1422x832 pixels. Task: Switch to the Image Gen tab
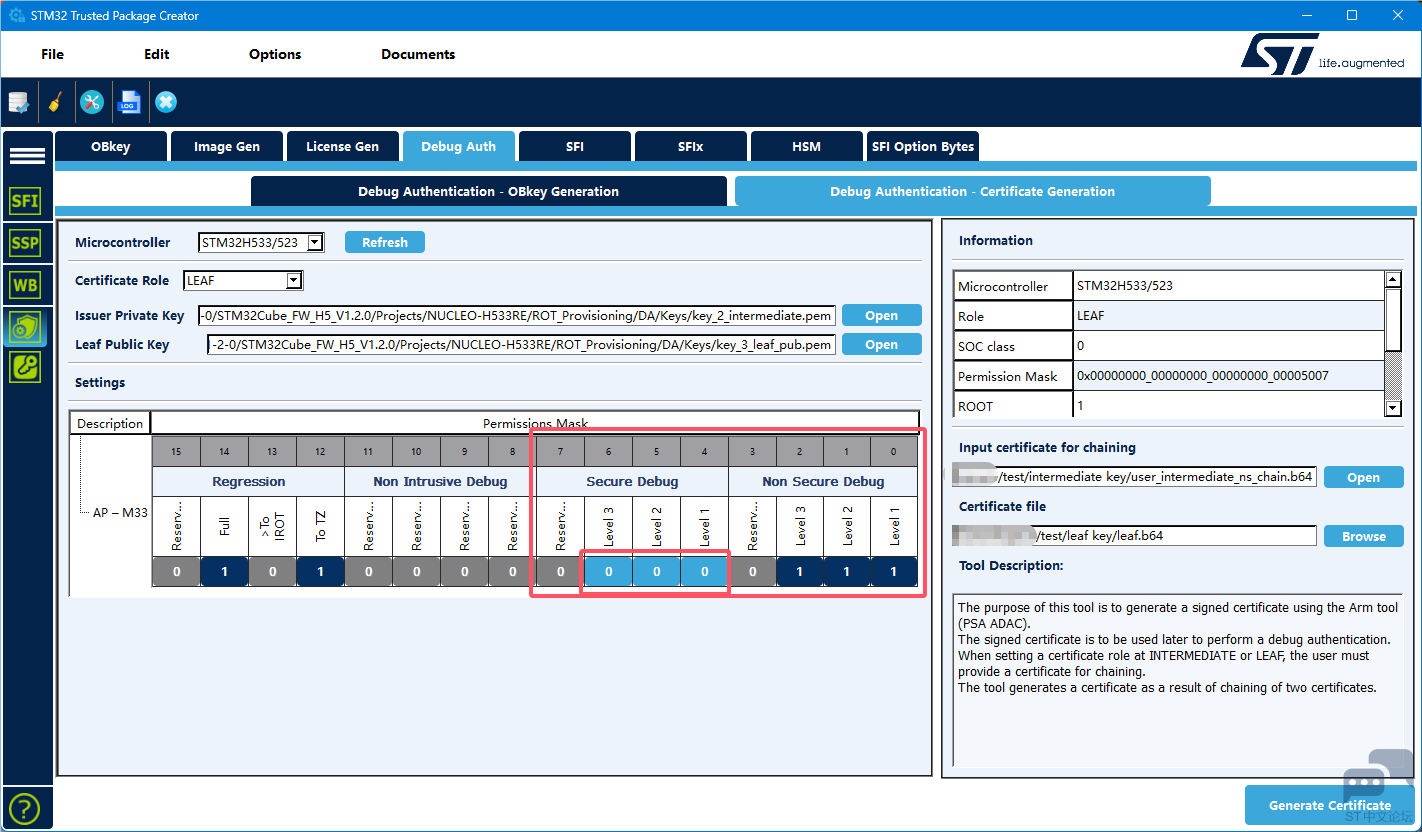227,146
